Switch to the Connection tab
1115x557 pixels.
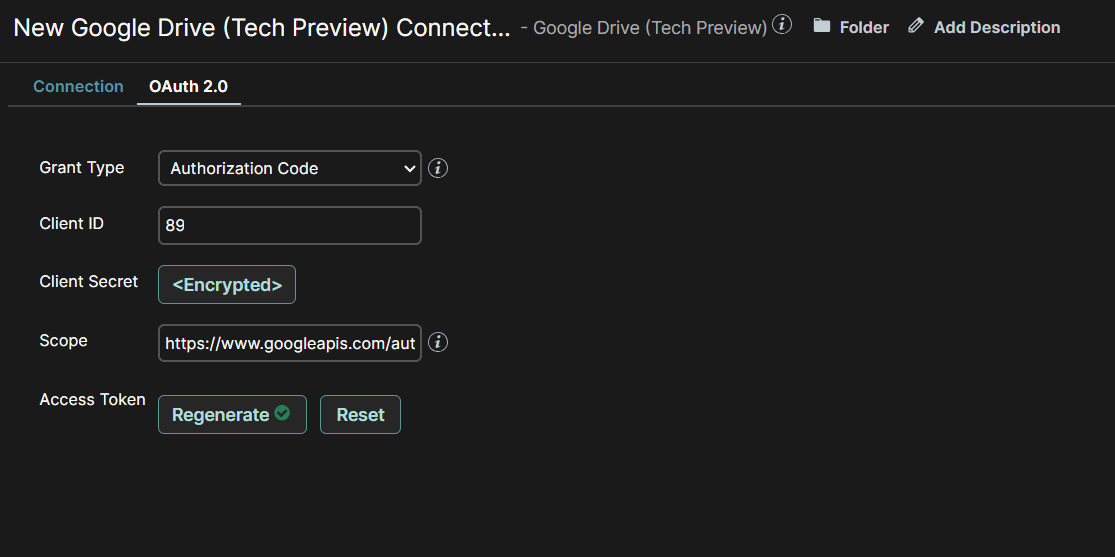click(78, 87)
